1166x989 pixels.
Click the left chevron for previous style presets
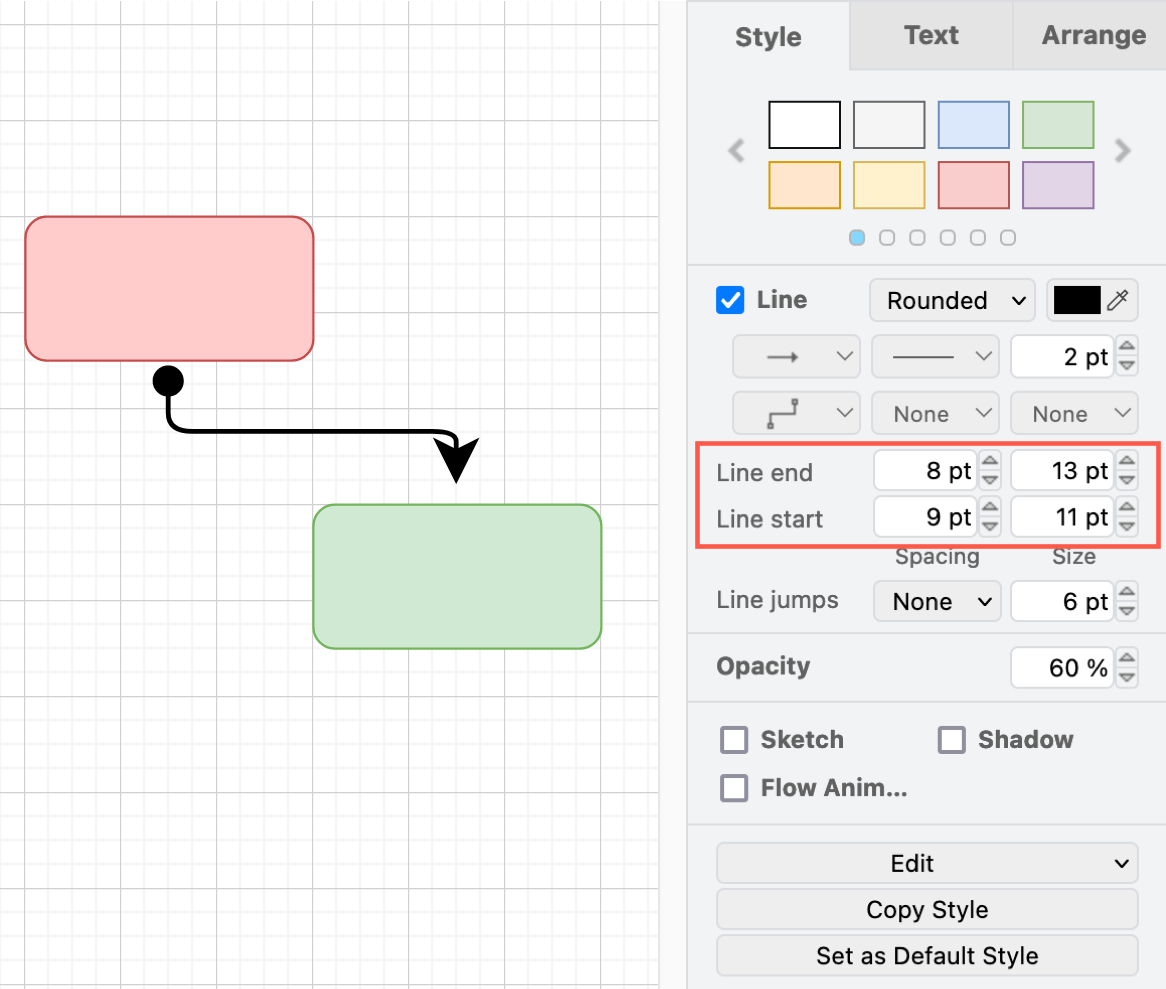pos(737,151)
